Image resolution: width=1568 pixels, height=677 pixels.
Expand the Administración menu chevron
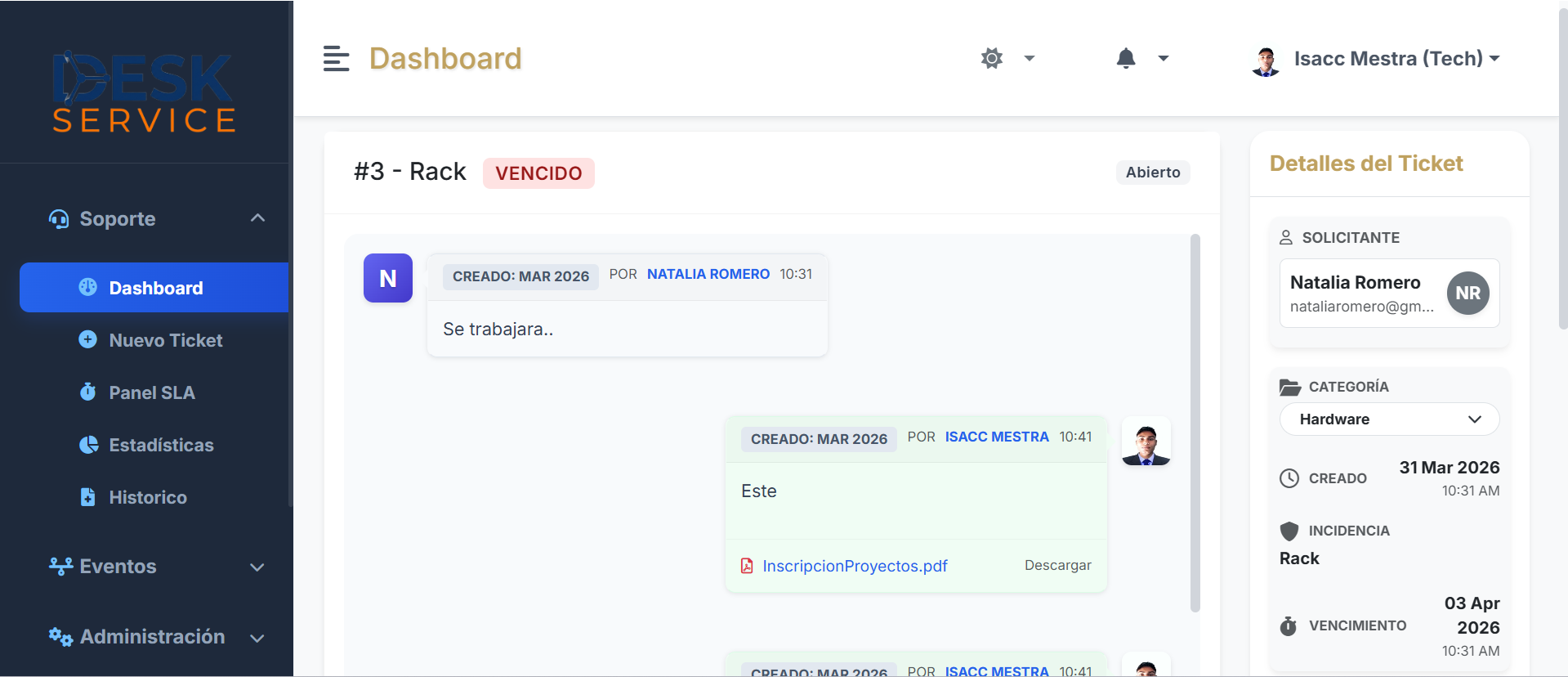(x=257, y=638)
